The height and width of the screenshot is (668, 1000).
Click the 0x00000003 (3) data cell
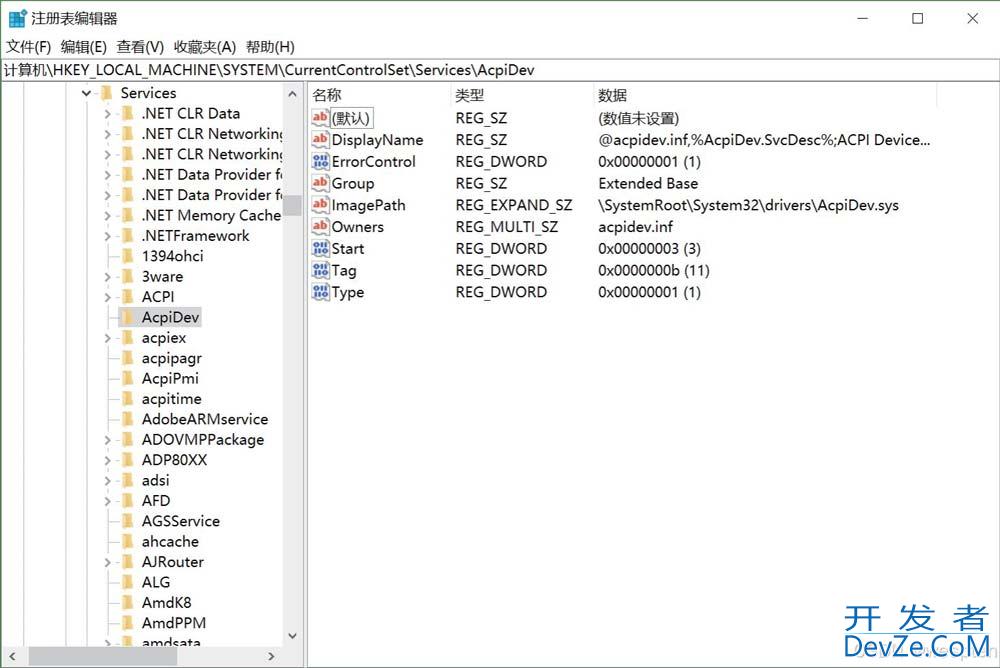click(649, 248)
